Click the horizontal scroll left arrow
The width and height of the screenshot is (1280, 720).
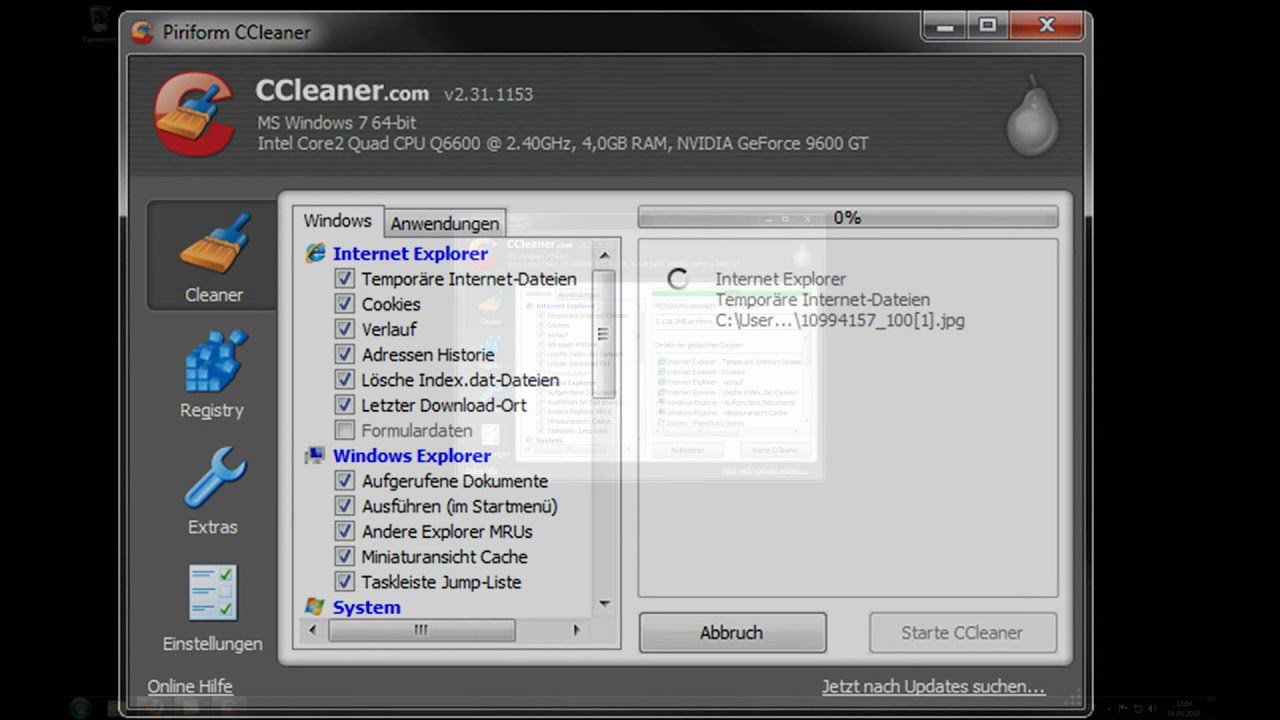[x=313, y=630]
